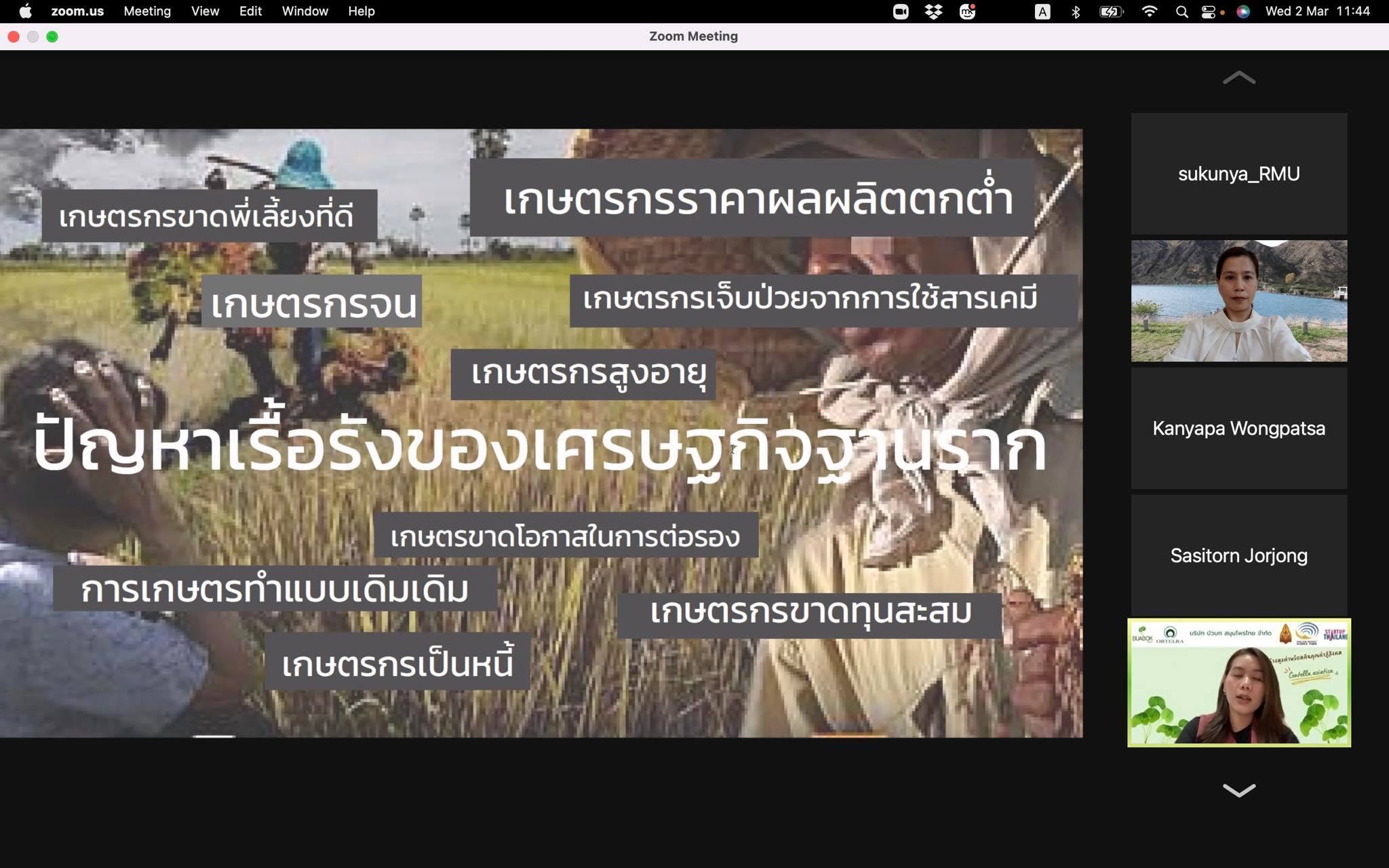Click the Bluetooth status icon

point(1076,12)
